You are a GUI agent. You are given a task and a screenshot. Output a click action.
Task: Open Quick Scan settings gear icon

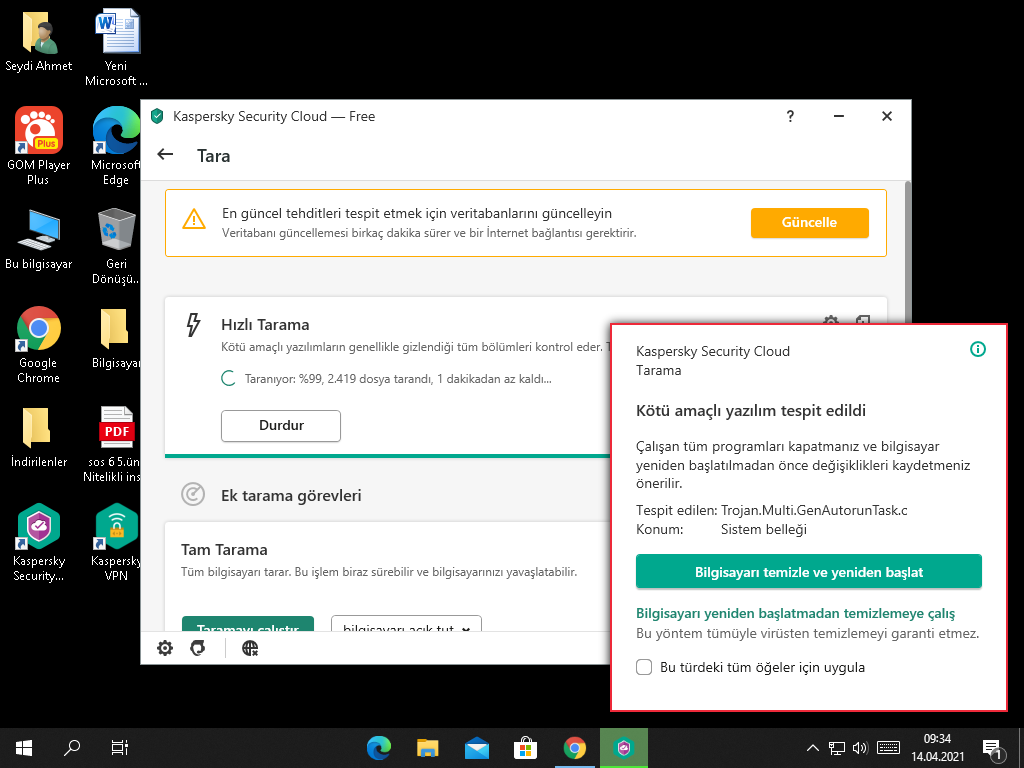(831, 321)
